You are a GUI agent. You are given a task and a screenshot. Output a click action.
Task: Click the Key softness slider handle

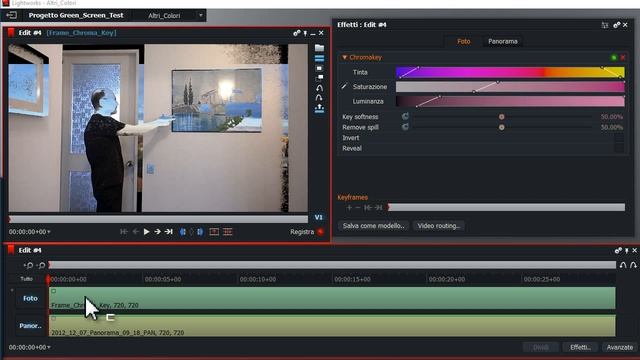pos(502,117)
